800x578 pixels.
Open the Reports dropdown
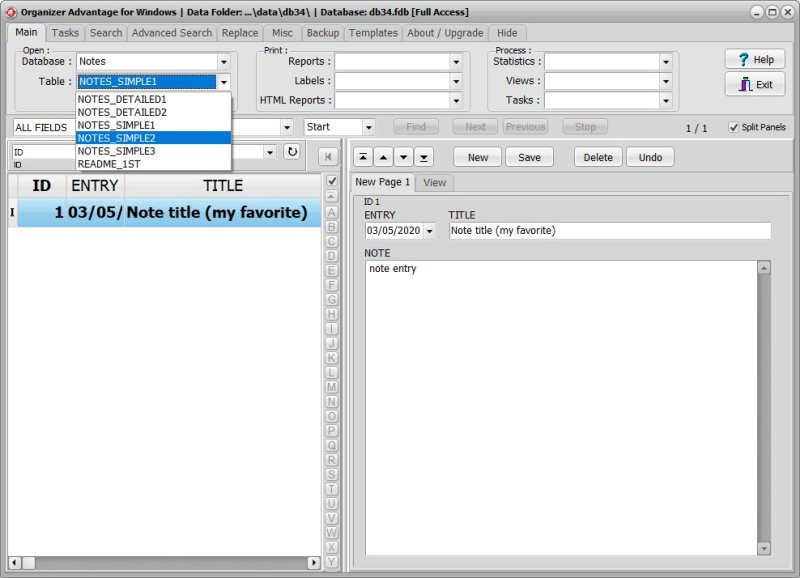[x=456, y=62]
